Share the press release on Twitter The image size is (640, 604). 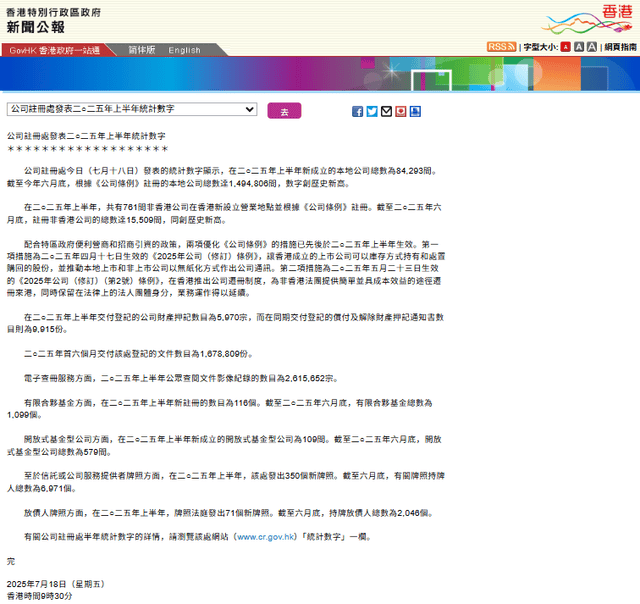tap(372, 111)
